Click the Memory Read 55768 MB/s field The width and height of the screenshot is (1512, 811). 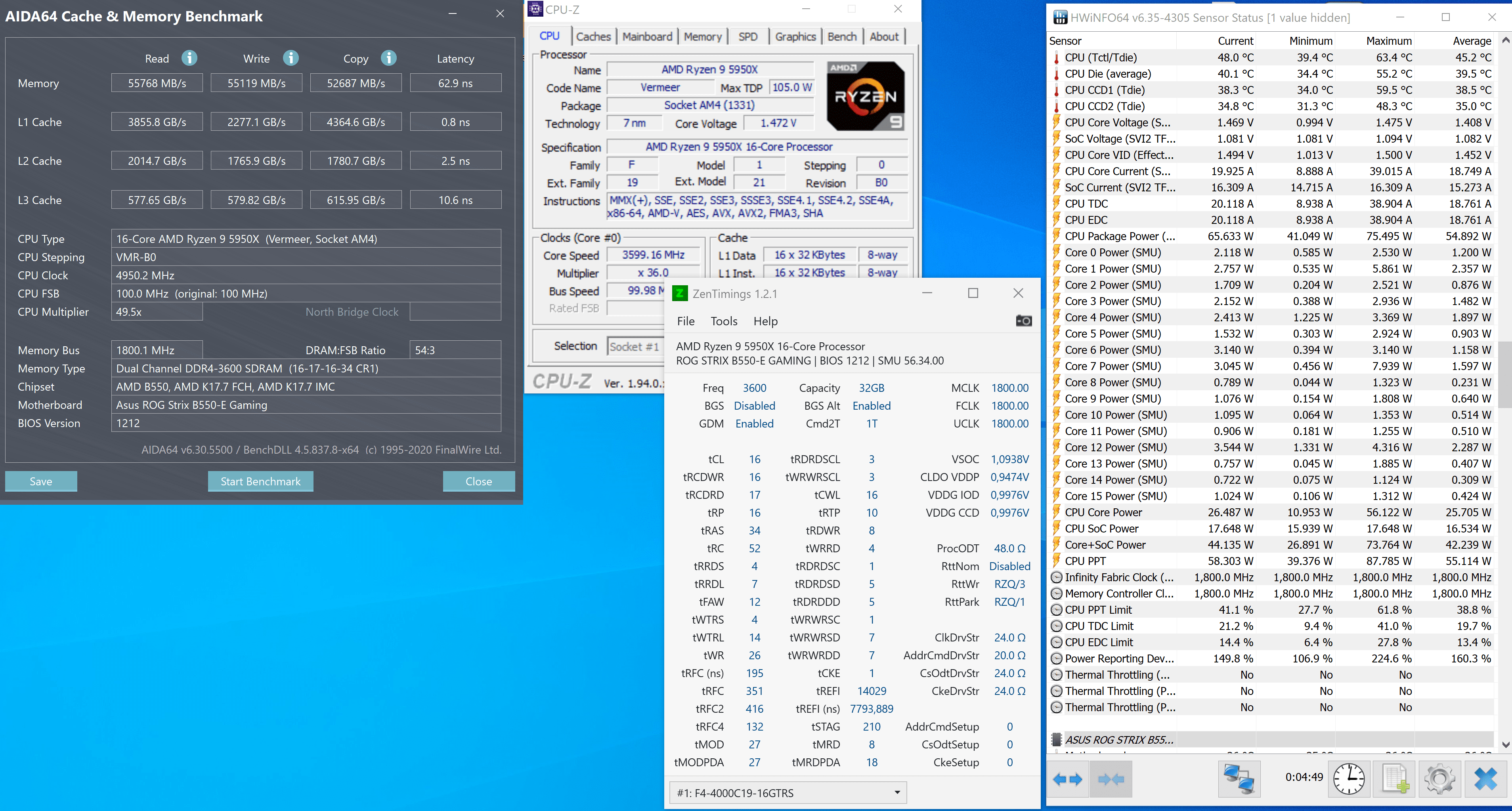click(157, 83)
